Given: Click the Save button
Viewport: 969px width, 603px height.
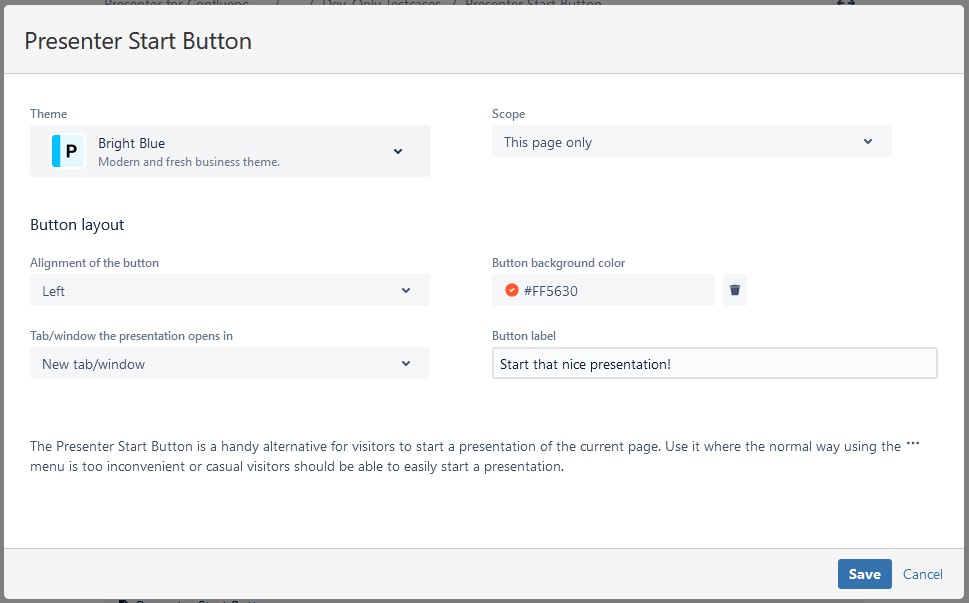Looking at the screenshot, I should [864, 574].
